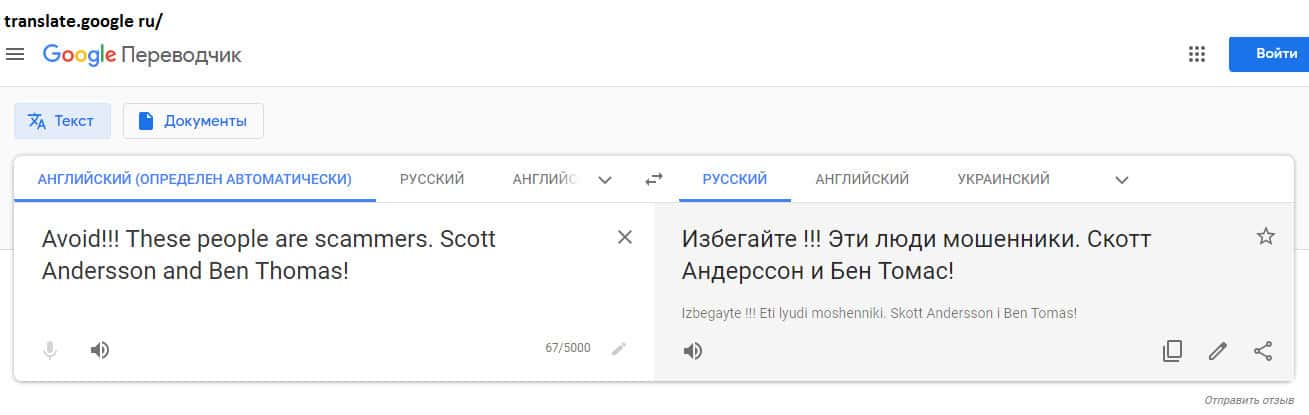Screen dimensions: 1309x415
Task: Switch to Документы translation mode
Action: coord(193,121)
